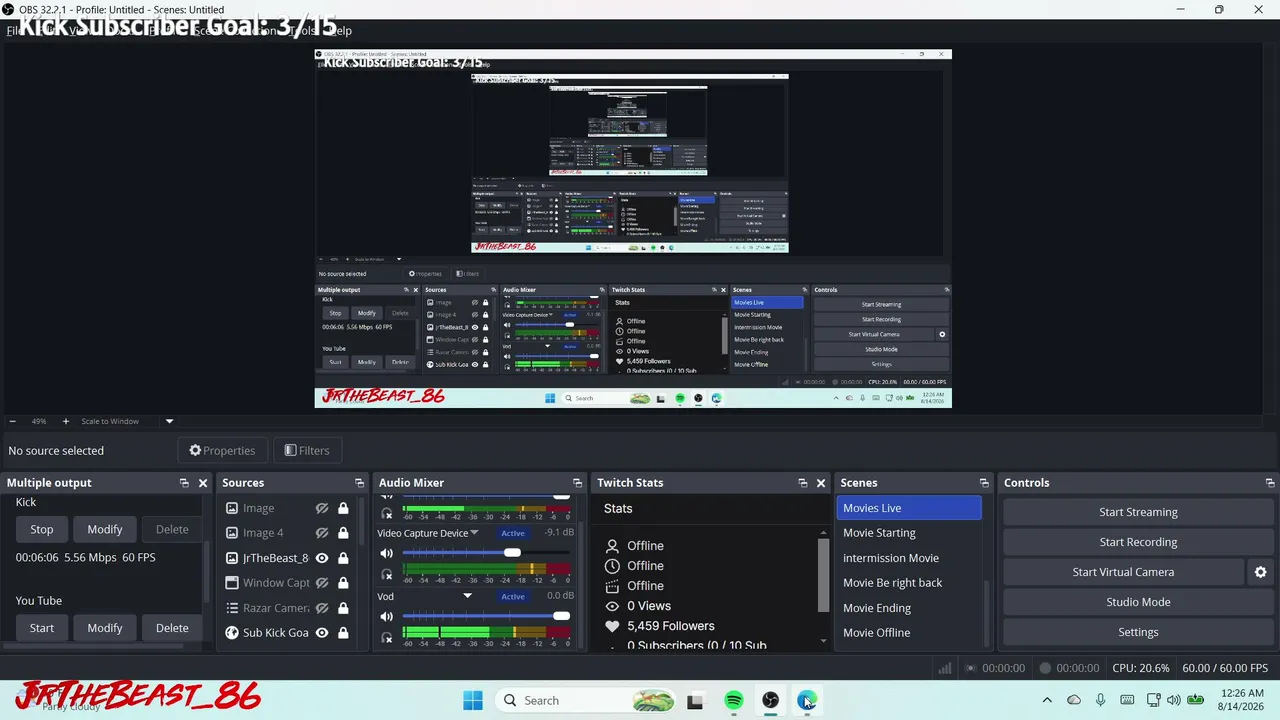Screen dimensions: 1280x720
Task: Open source Filters button
Action: tap(306, 450)
